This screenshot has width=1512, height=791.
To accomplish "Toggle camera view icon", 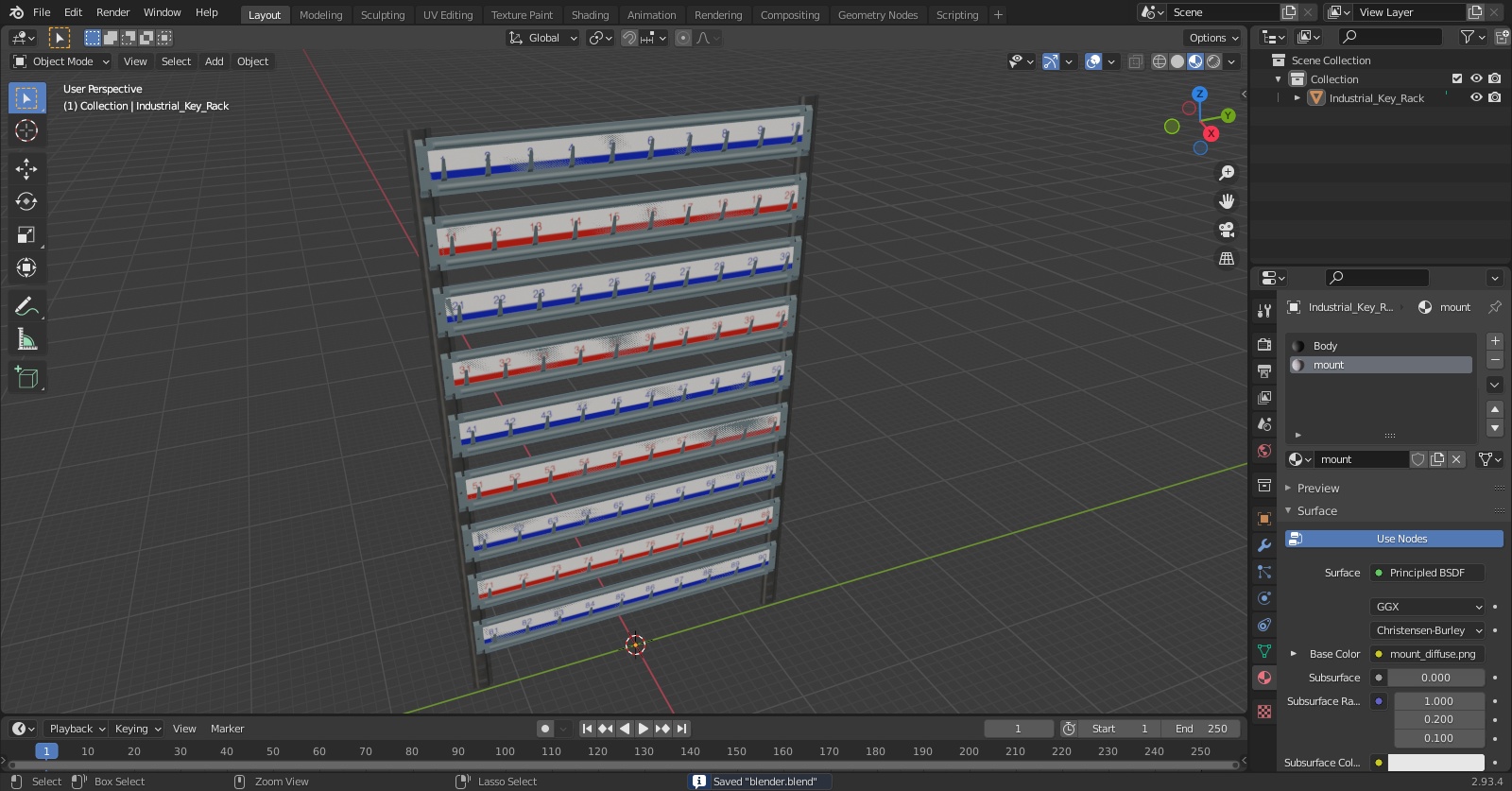I will point(1227,230).
